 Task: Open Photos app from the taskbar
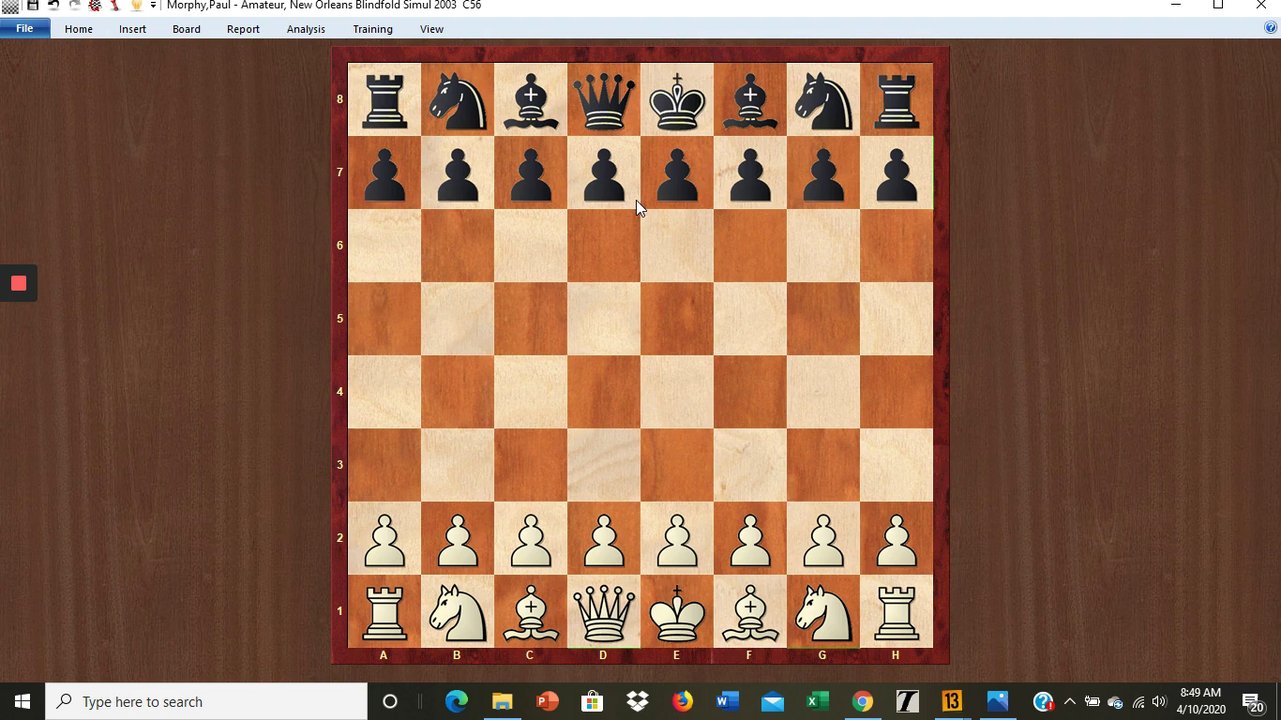point(997,701)
